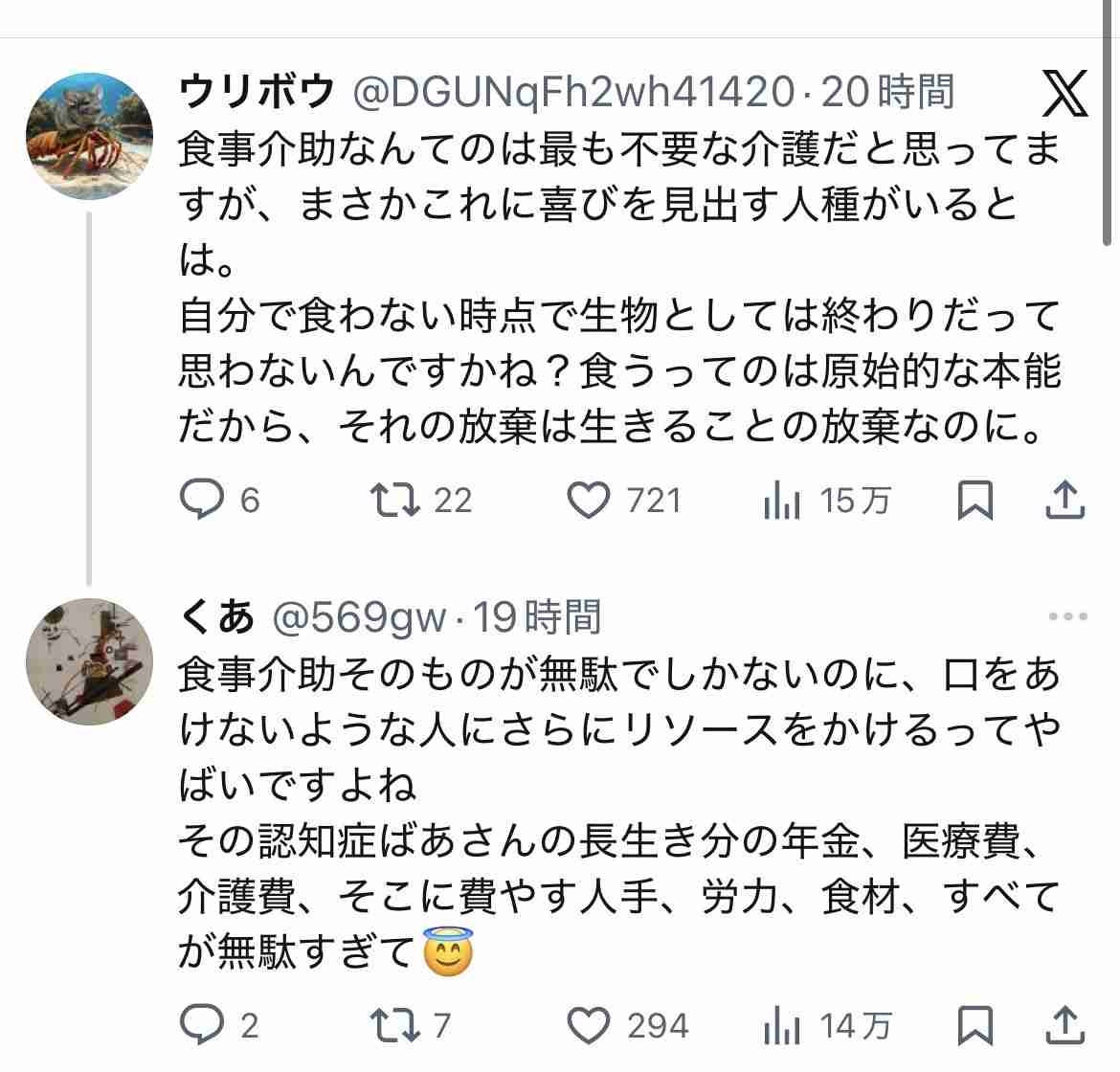
Task: Share ウリボウ's post
Action: pyautogui.click(x=1065, y=501)
